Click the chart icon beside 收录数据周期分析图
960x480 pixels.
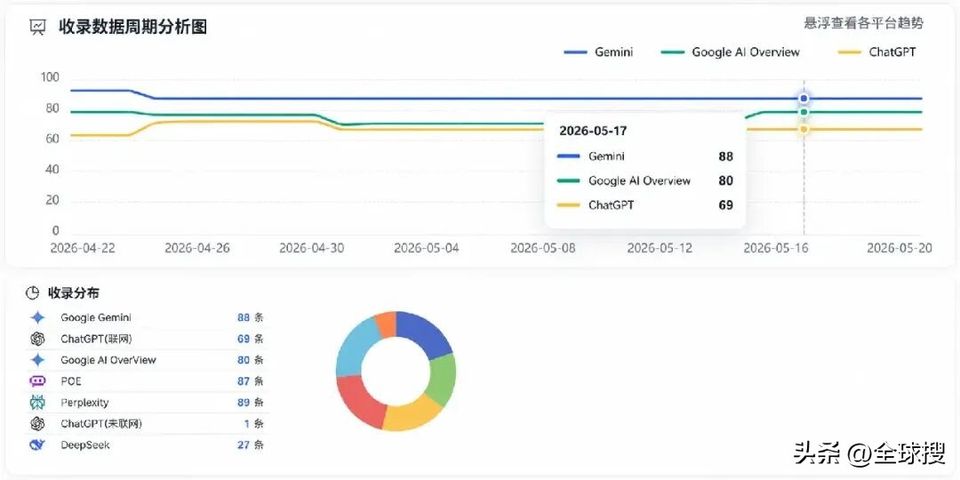38,27
